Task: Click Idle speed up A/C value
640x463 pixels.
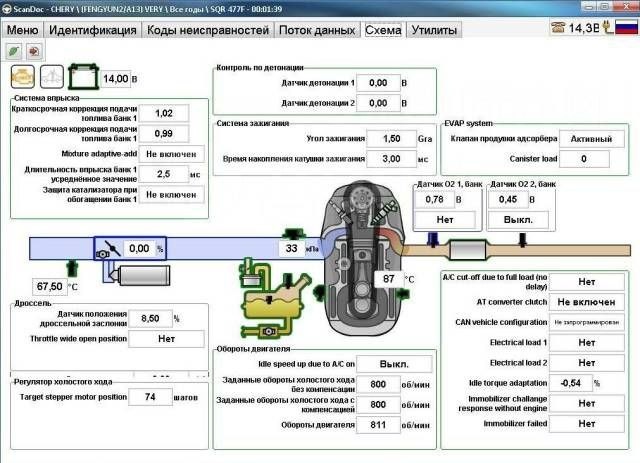Action: pos(394,364)
